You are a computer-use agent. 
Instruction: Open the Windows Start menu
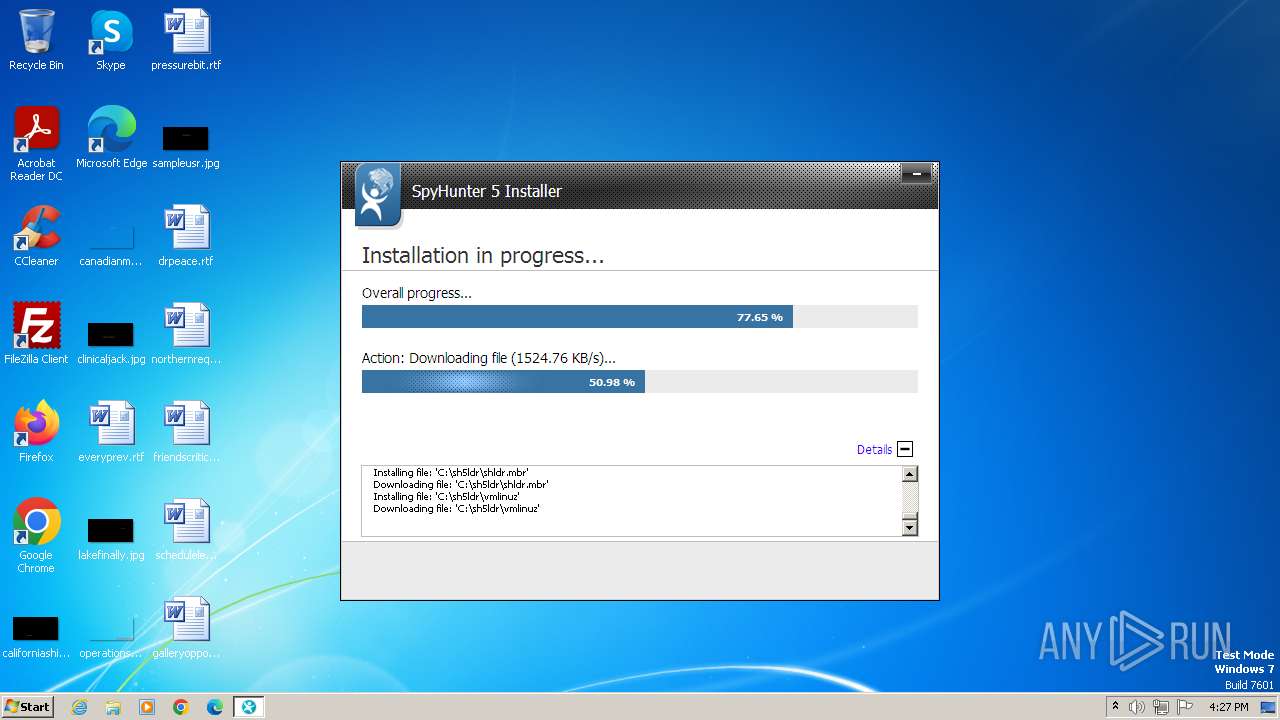pos(27,707)
